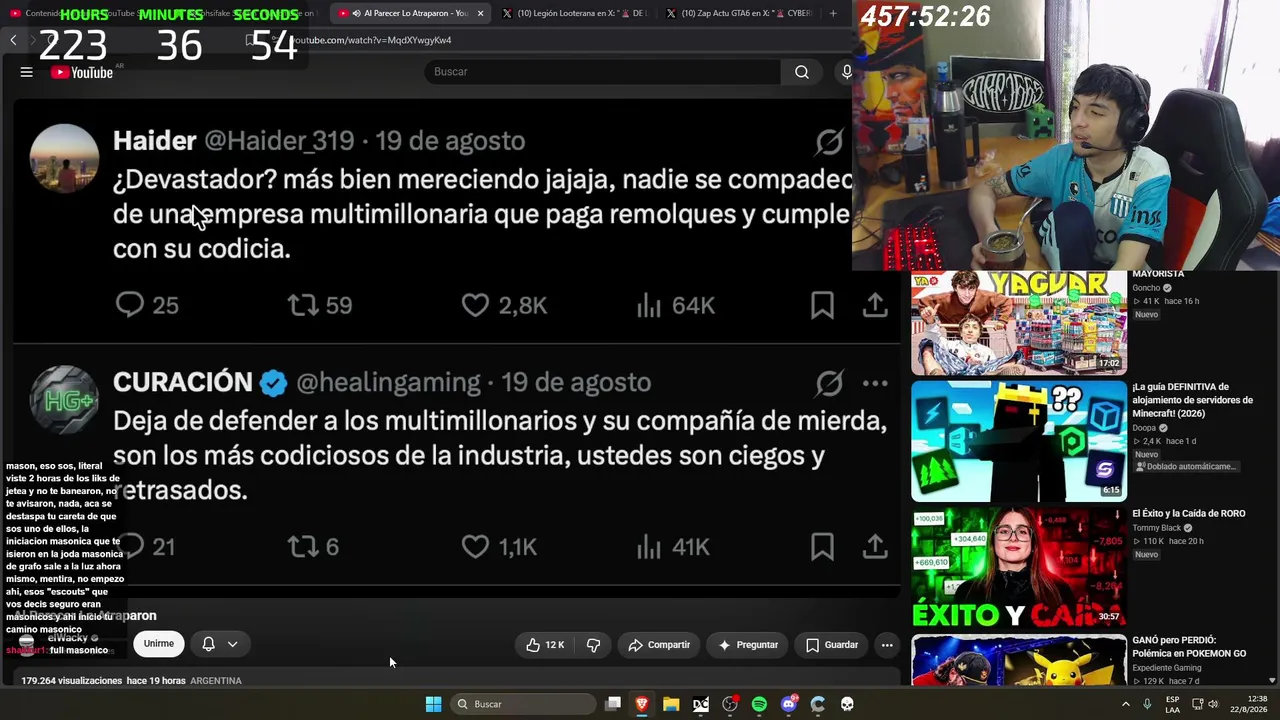
Task: Open a new browser tab
Action: [x=833, y=13]
